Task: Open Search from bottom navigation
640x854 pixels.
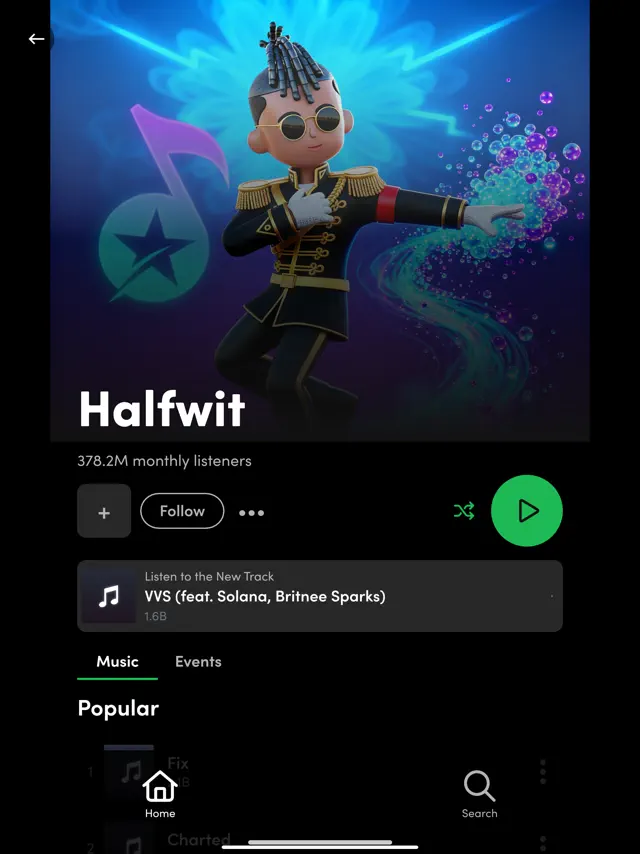Action: click(x=479, y=794)
